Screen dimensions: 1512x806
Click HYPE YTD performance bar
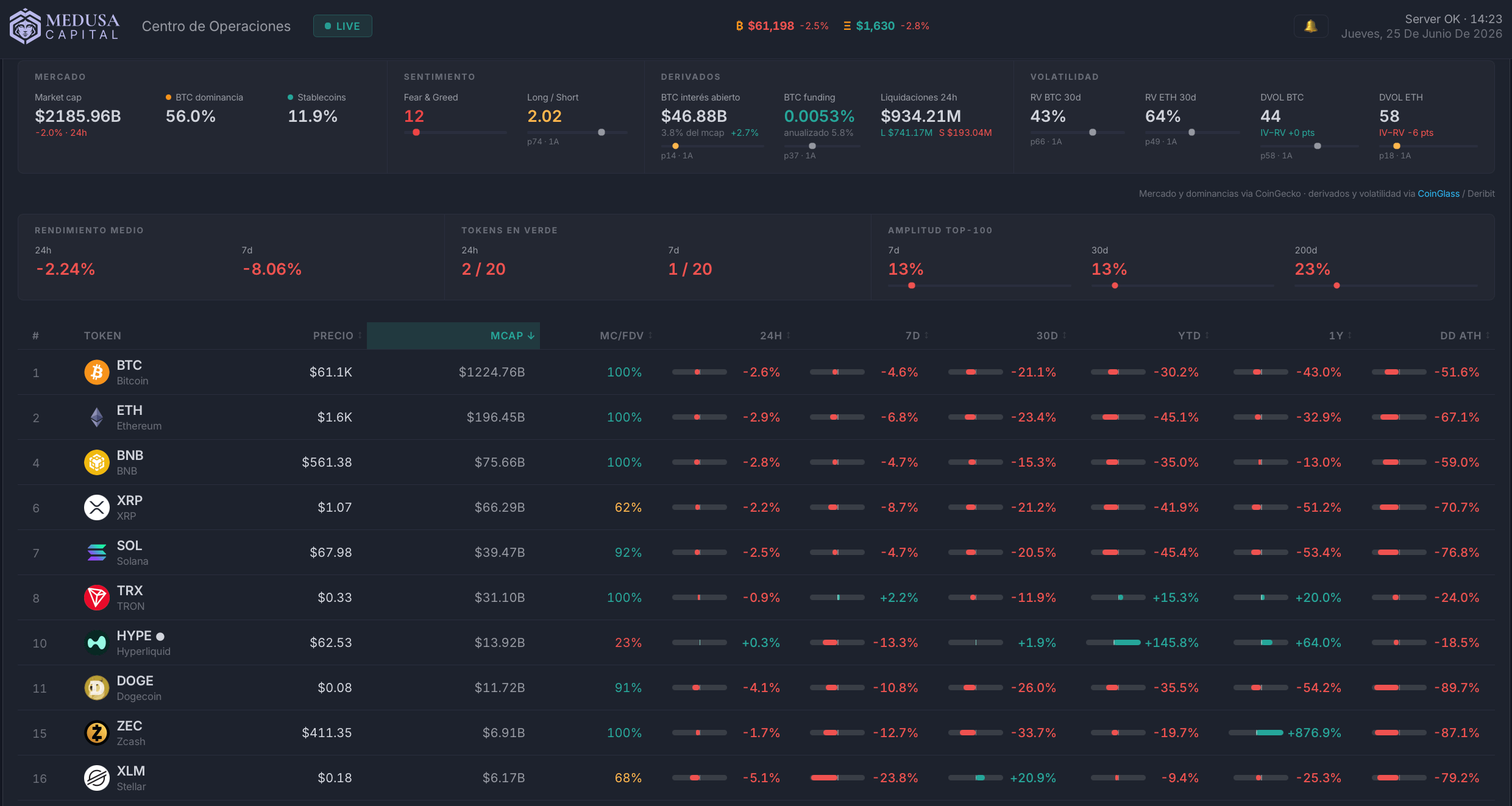click(1113, 643)
